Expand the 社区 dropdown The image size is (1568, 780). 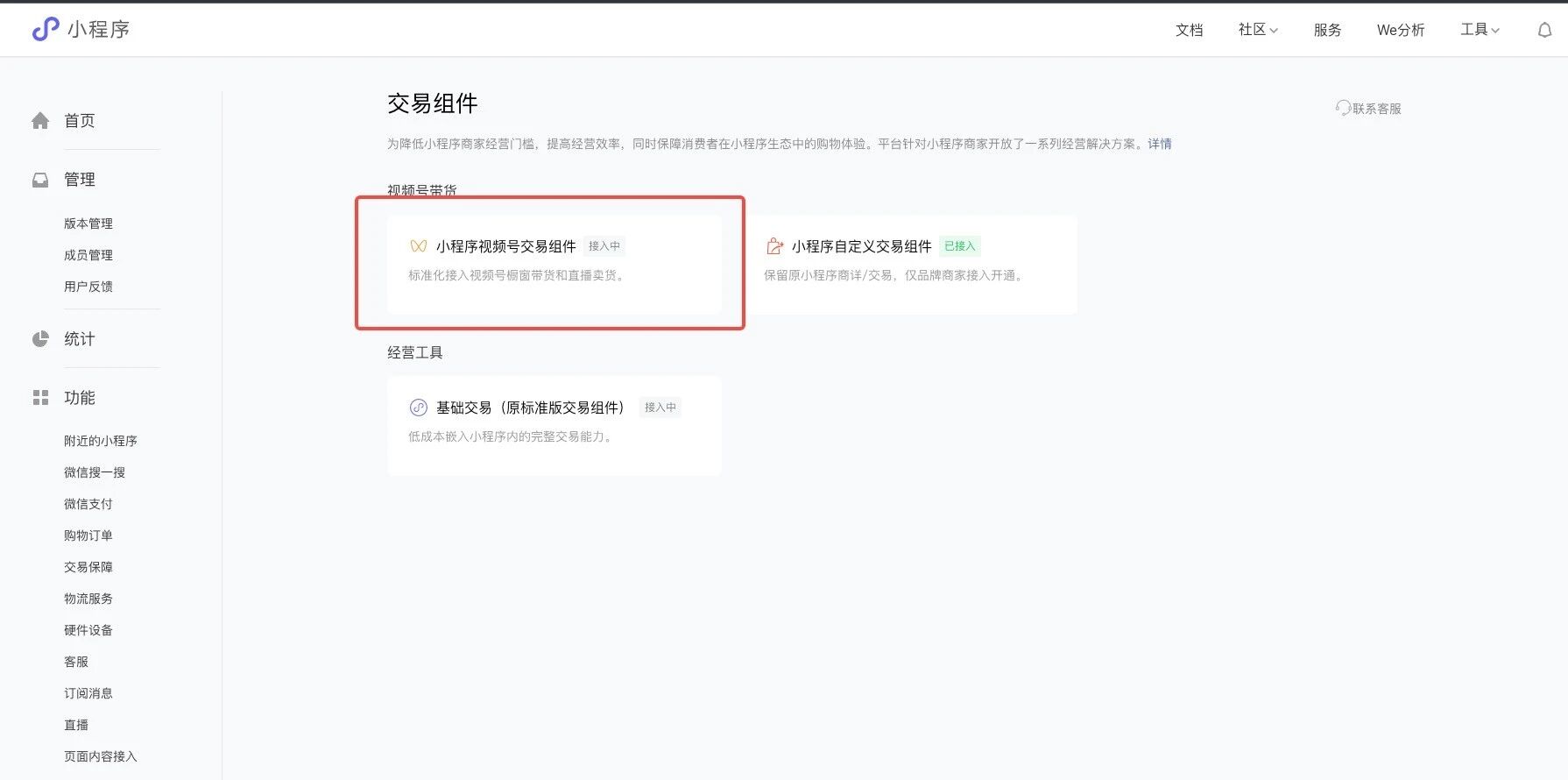click(1258, 30)
